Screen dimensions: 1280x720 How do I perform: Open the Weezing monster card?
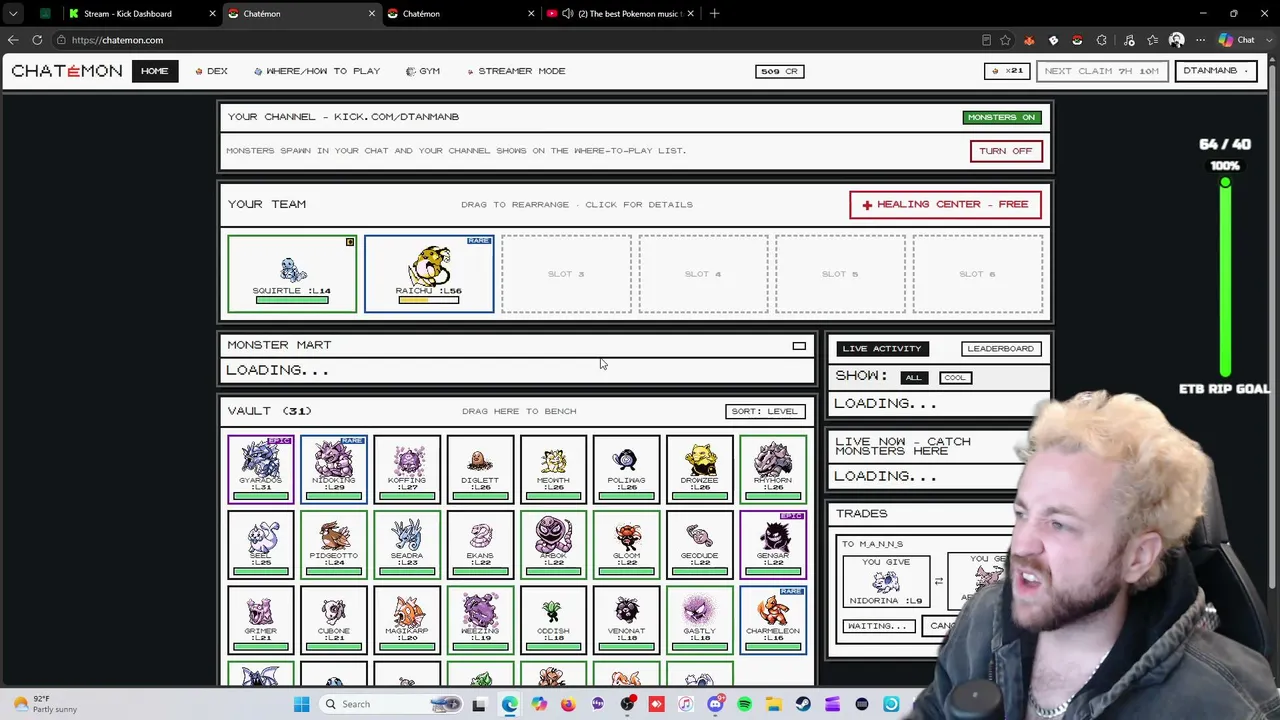pos(480,620)
